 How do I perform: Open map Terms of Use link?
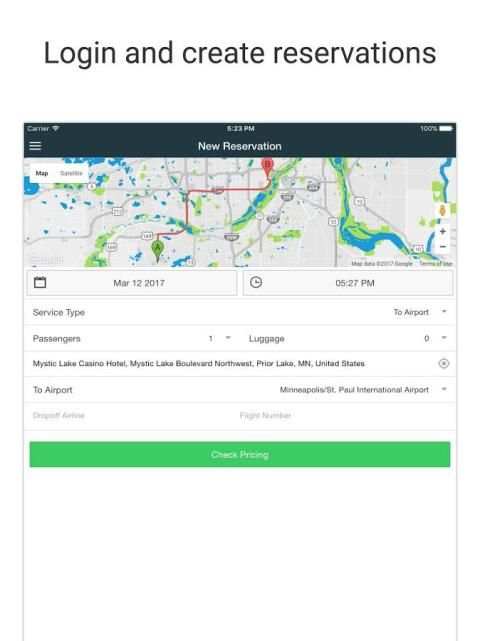pyautogui.click(x=436, y=264)
